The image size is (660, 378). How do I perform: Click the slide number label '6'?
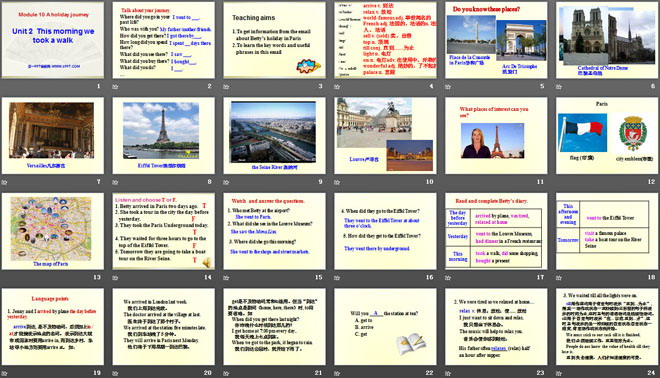point(653,86)
